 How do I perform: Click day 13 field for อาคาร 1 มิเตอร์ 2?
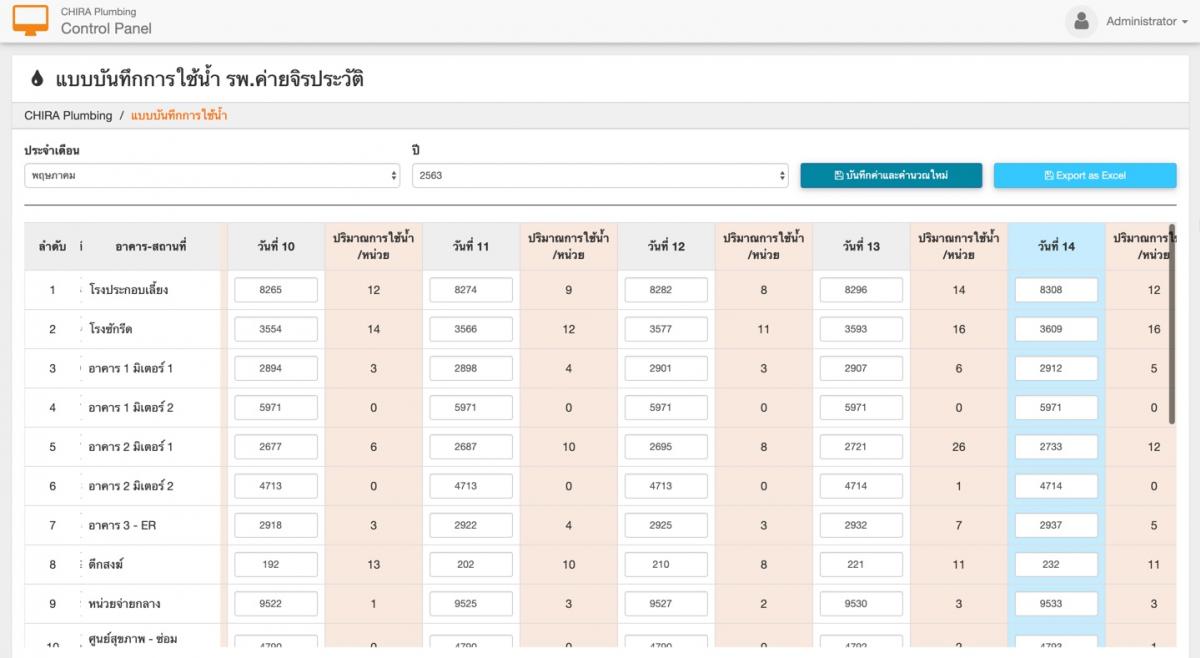click(861, 408)
